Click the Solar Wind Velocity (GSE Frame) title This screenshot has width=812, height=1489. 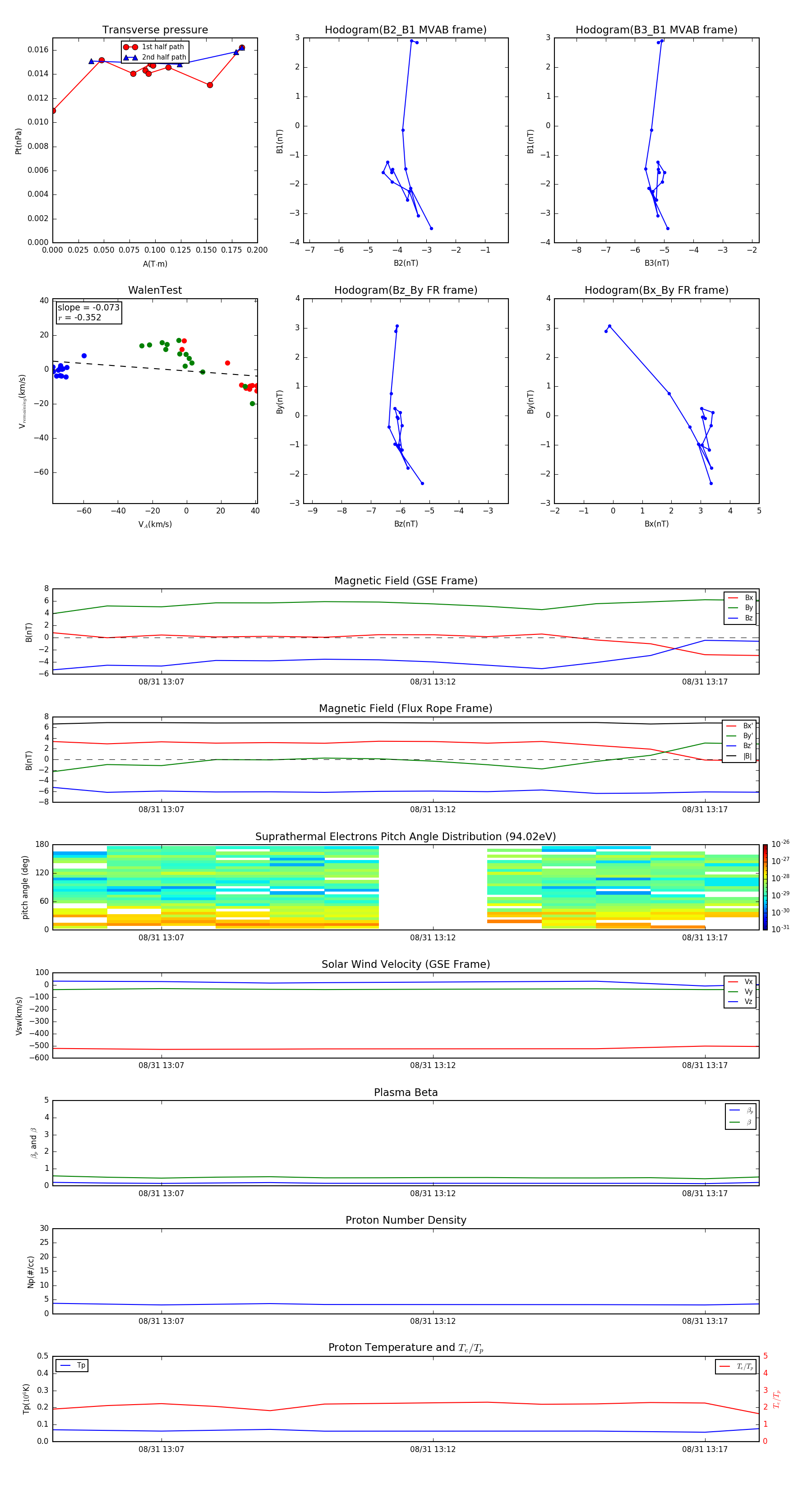pos(406,965)
